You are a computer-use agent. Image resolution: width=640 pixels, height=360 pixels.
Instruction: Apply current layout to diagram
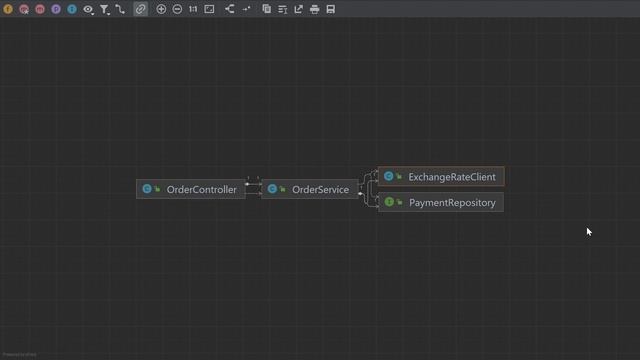coord(230,9)
